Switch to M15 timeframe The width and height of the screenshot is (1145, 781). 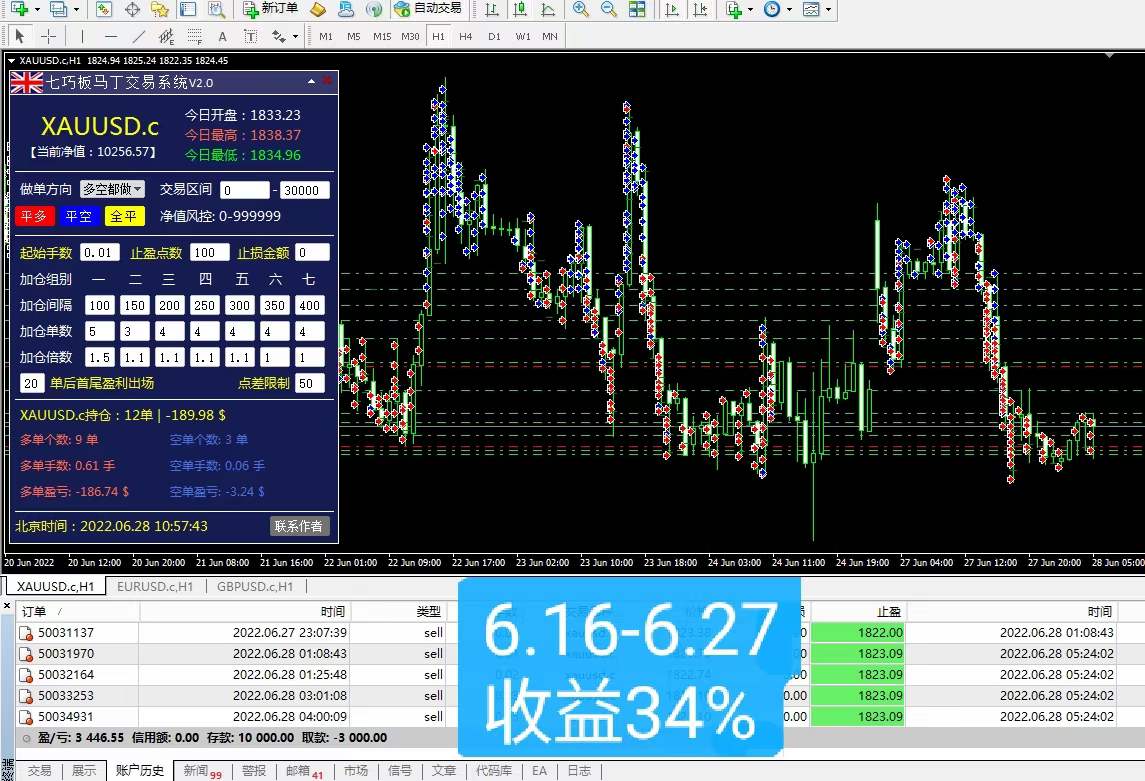coord(382,36)
